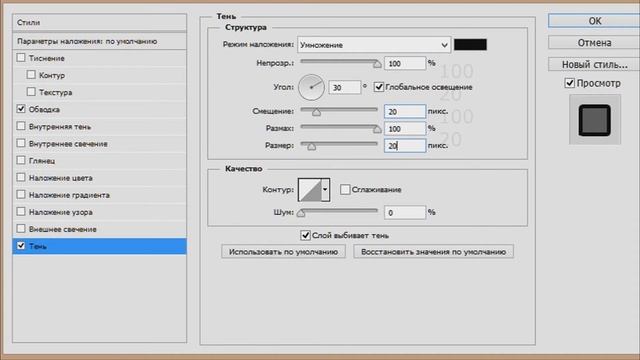
Task: Toggle Глобальное освещение checkbox
Action: [379, 87]
